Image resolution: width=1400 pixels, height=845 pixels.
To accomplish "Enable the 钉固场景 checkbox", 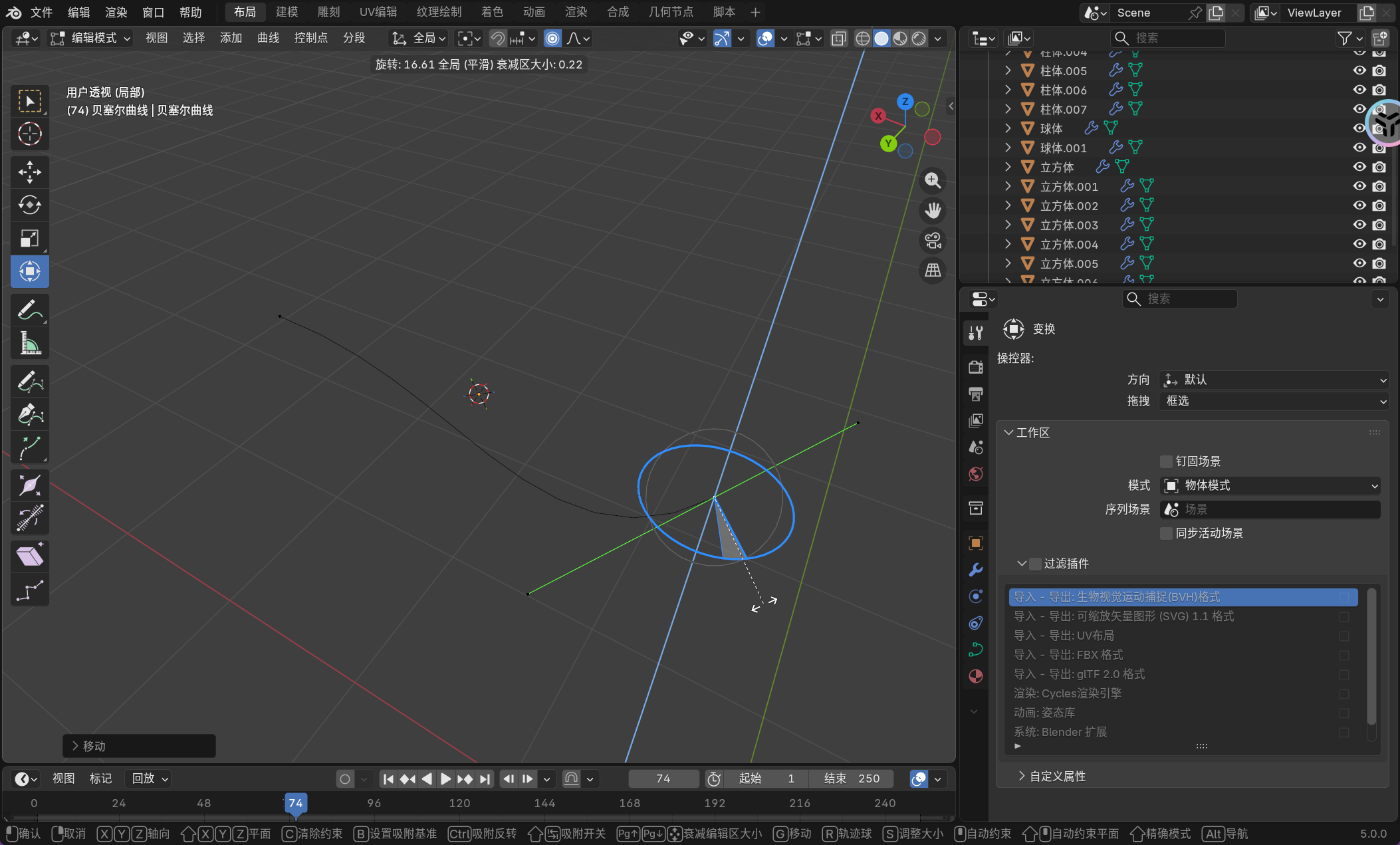I will tap(1166, 461).
